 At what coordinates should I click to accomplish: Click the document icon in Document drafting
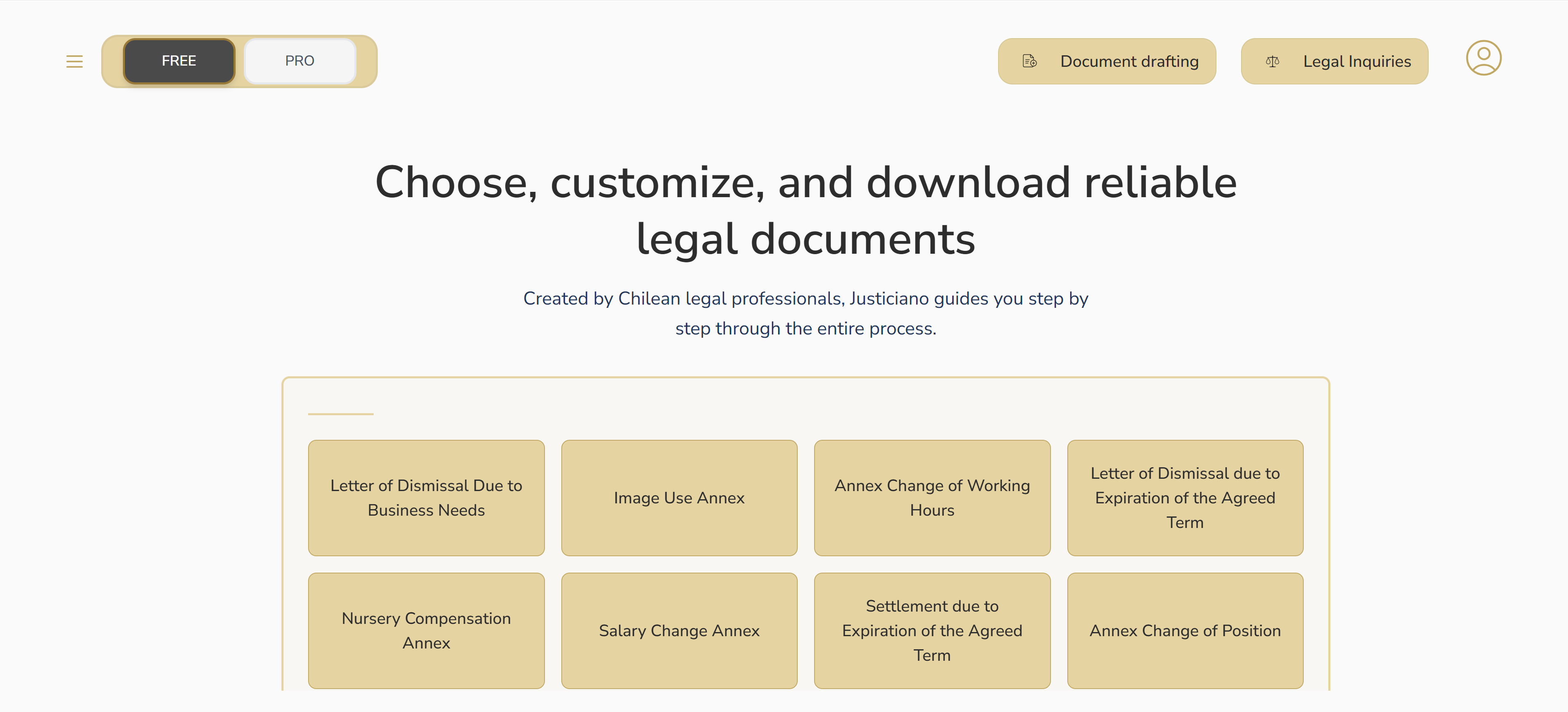(1029, 61)
